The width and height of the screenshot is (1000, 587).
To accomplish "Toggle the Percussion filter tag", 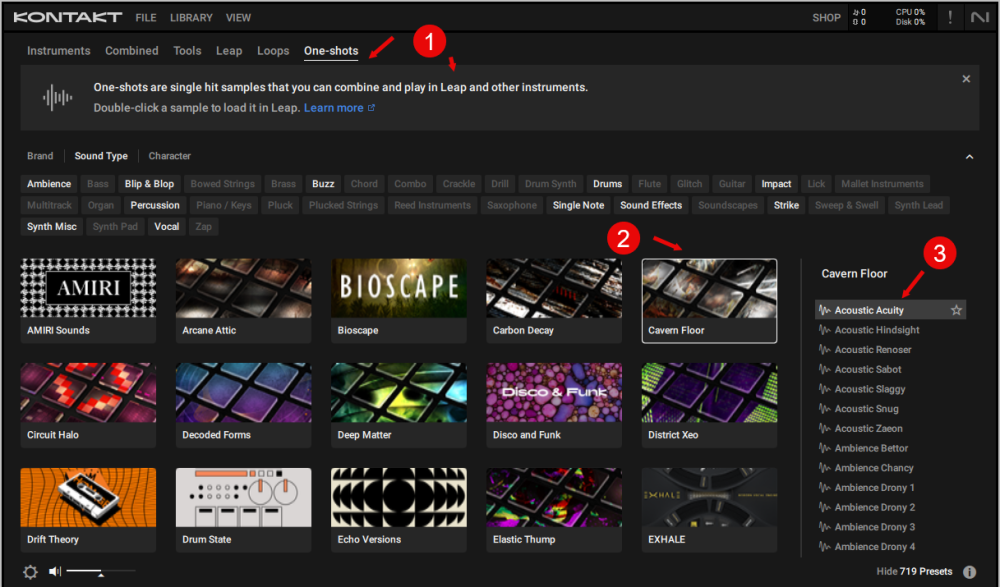I will click(155, 205).
